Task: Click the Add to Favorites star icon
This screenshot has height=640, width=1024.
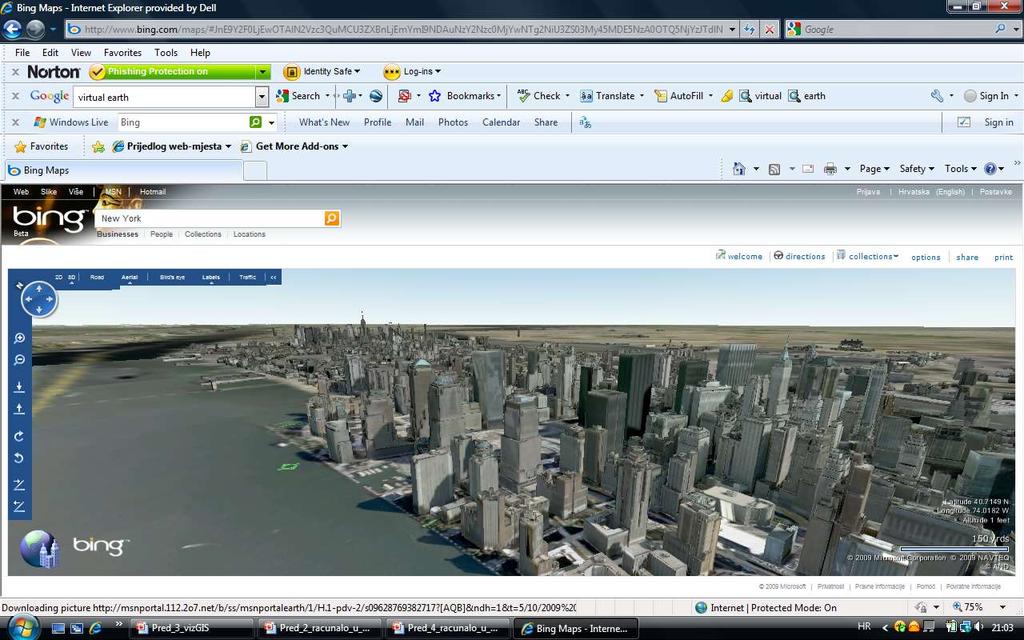Action: pyautogui.click(x=98, y=147)
